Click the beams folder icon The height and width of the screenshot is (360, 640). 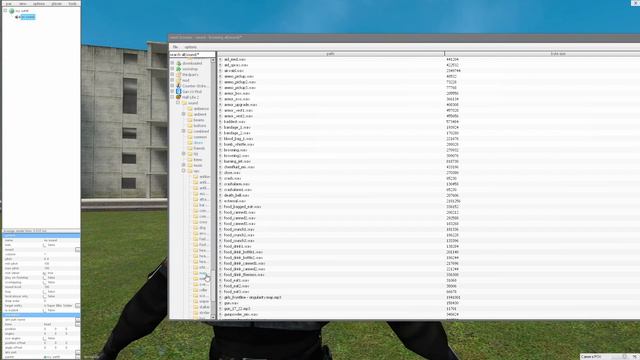point(190,120)
